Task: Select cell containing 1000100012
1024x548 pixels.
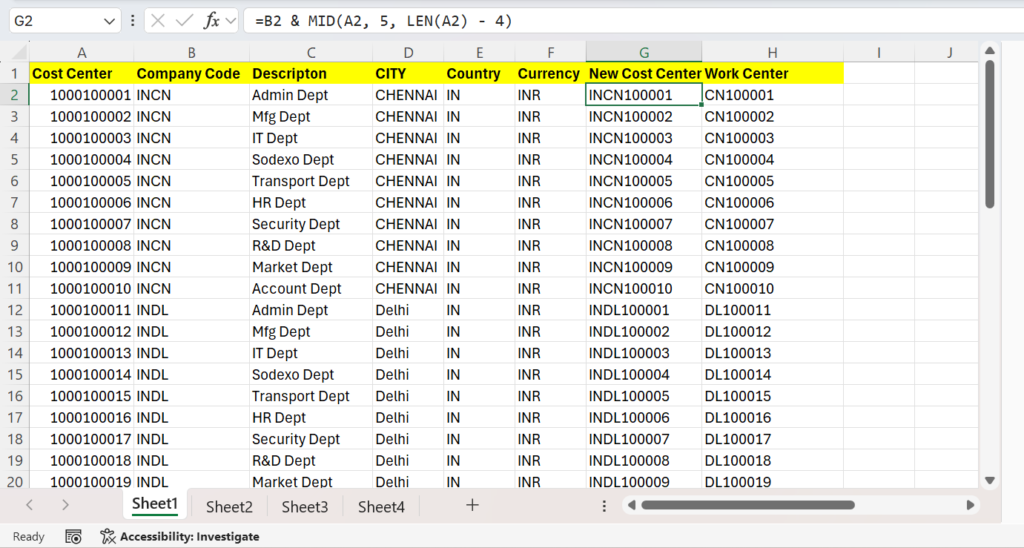Action: pyautogui.click(x=82, y=332)
